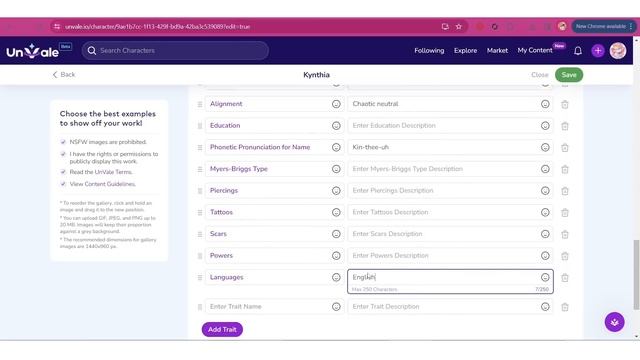The image size is (640, 360).
Task: Click the Enter Myers-Briggs Type Description field
Action: pyautogui.click(x=451, y=169)
